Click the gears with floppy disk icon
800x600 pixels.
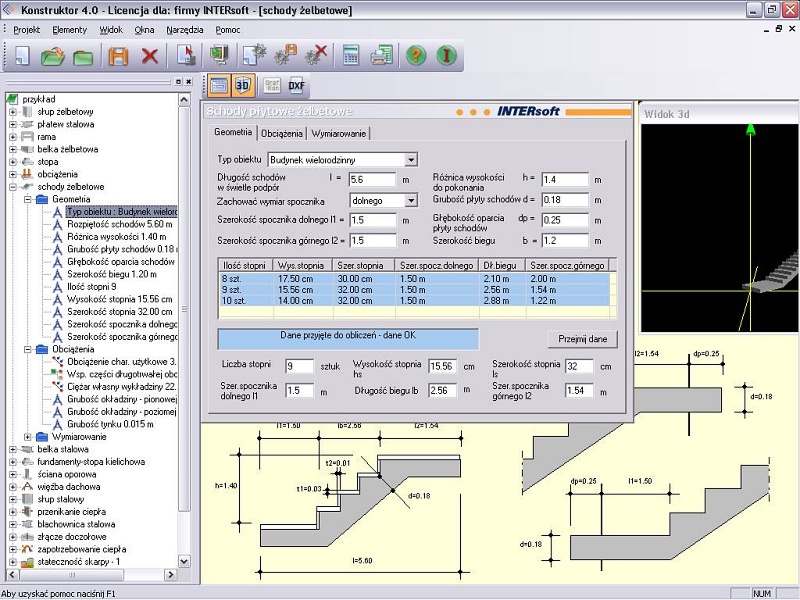click(x=285, y=55)
